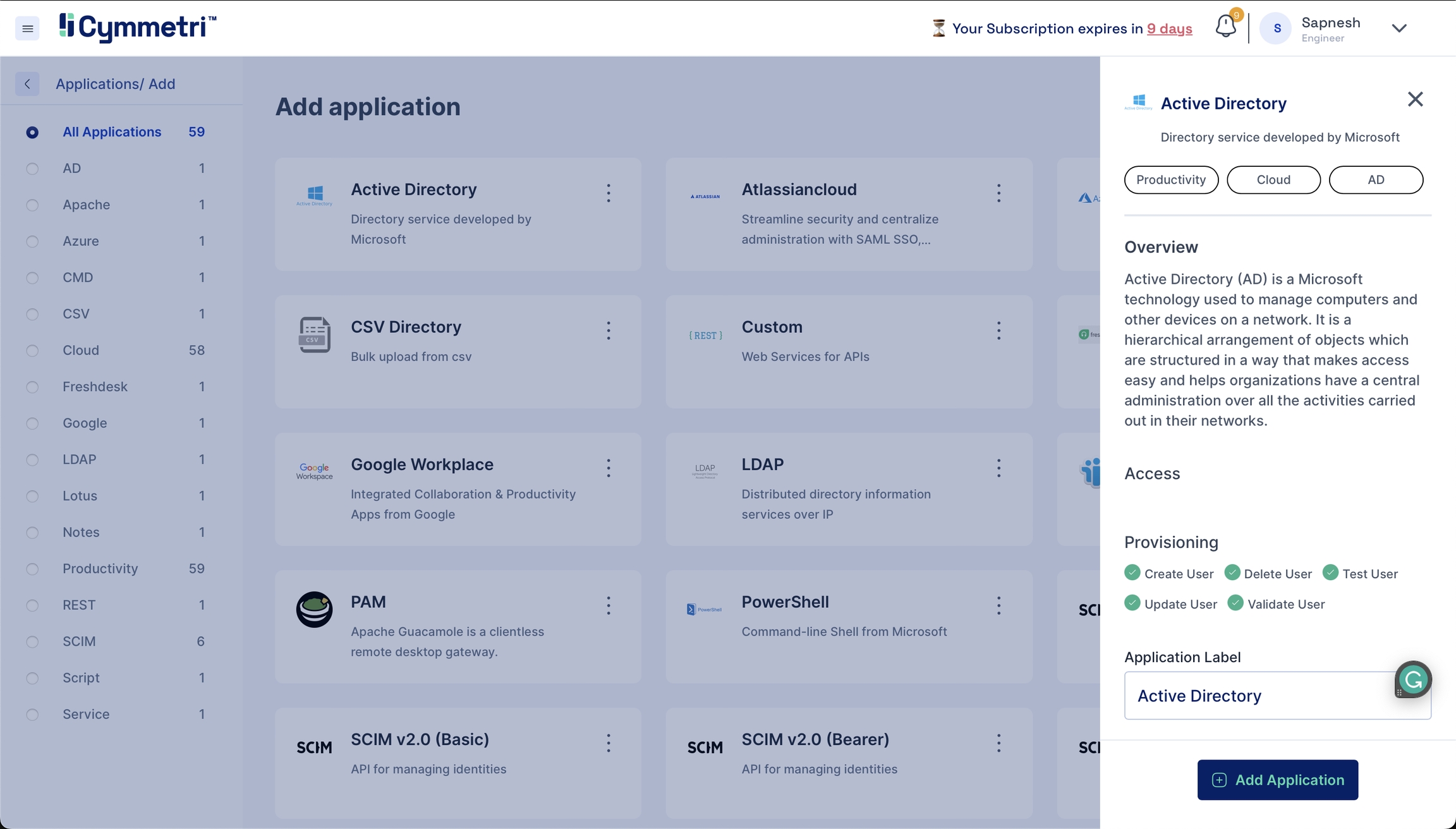Click the Add Application button
Viewport: 1456px width, 829px height.
click(x=1277, y=780)
